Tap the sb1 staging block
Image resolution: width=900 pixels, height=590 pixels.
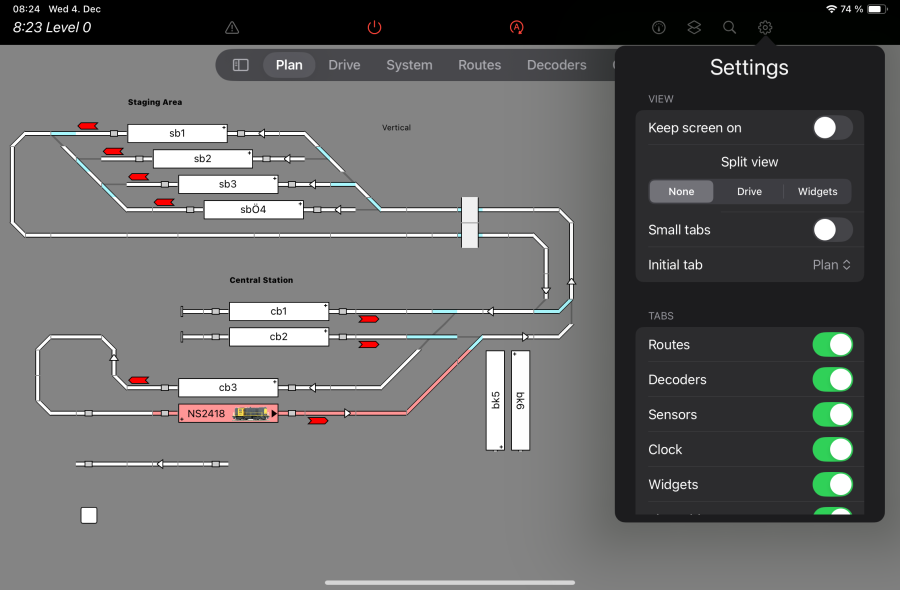coord(177,133)
